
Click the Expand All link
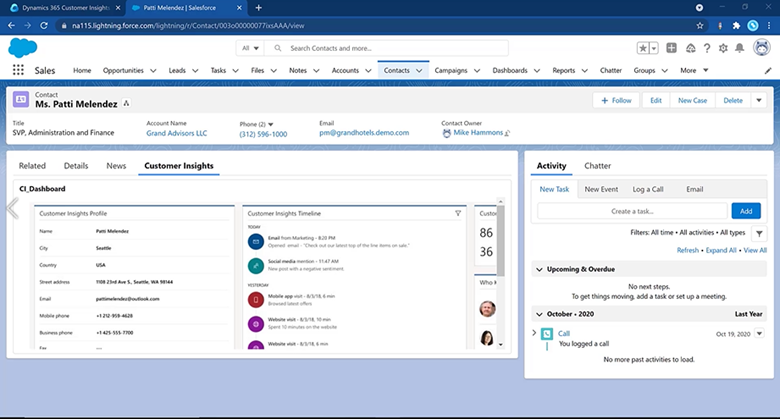[x=721, y=250]
